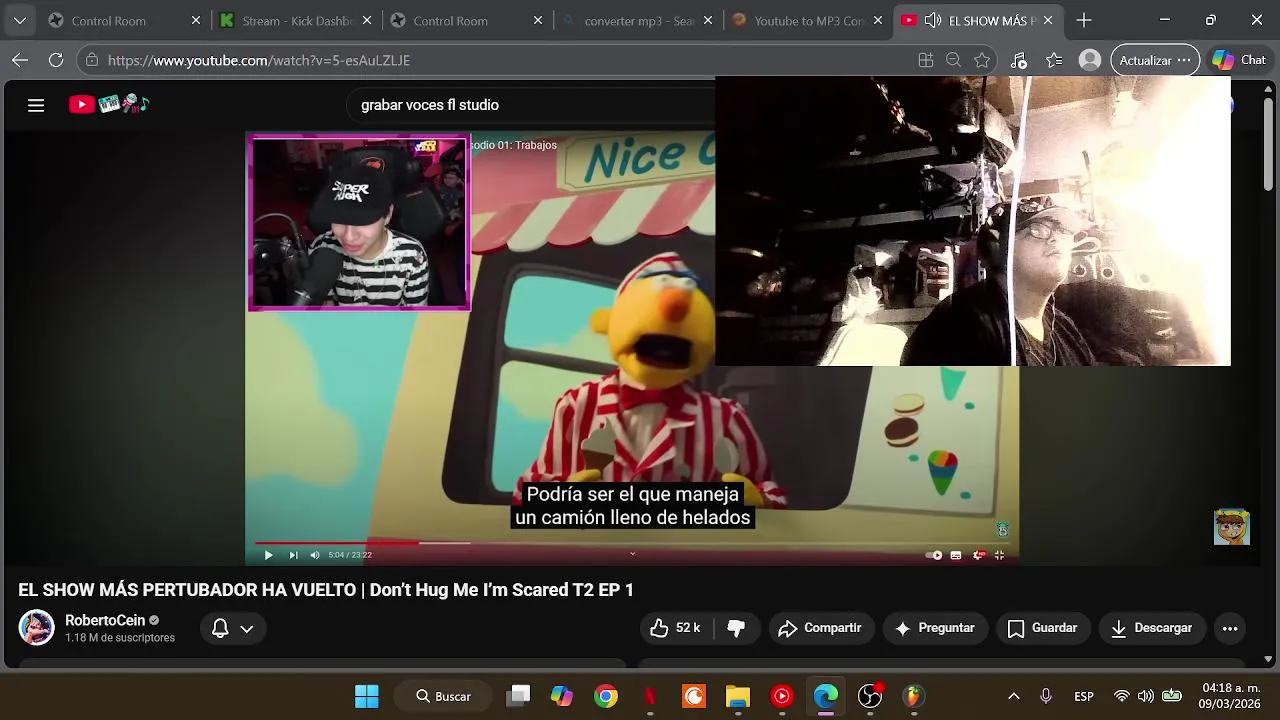Open RobertoCein channel avatar
Viewport: 1280px width, 720px height.
[36, 628]
